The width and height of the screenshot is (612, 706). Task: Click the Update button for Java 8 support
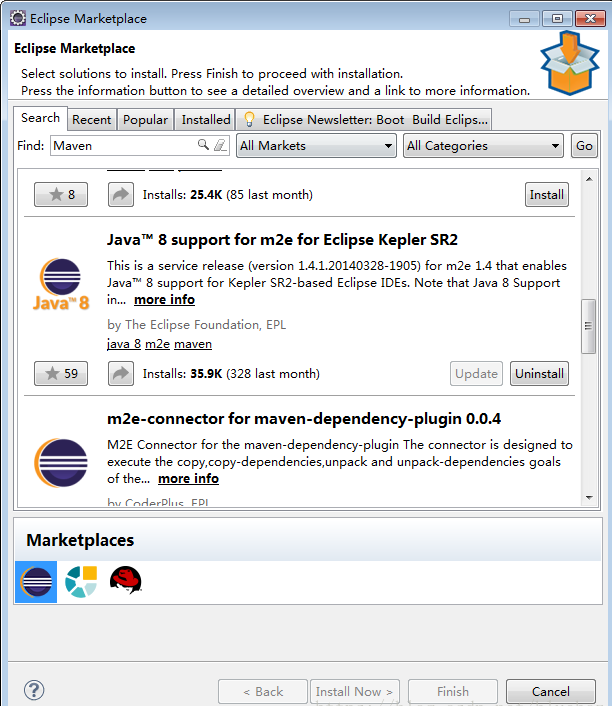[x=476, y=373]
